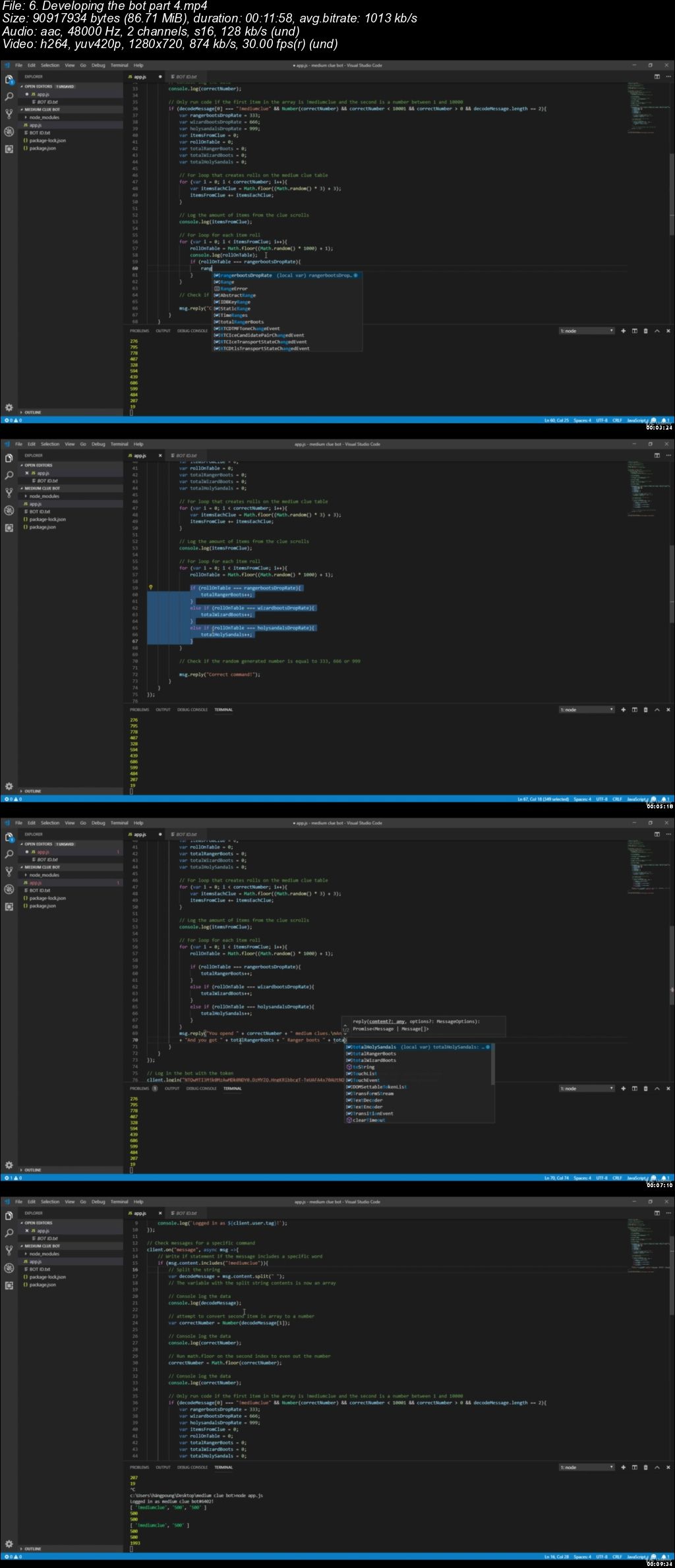
Task: Click 'CRLF' in the 00:09:34 status bar
Action: (617, 1557)
